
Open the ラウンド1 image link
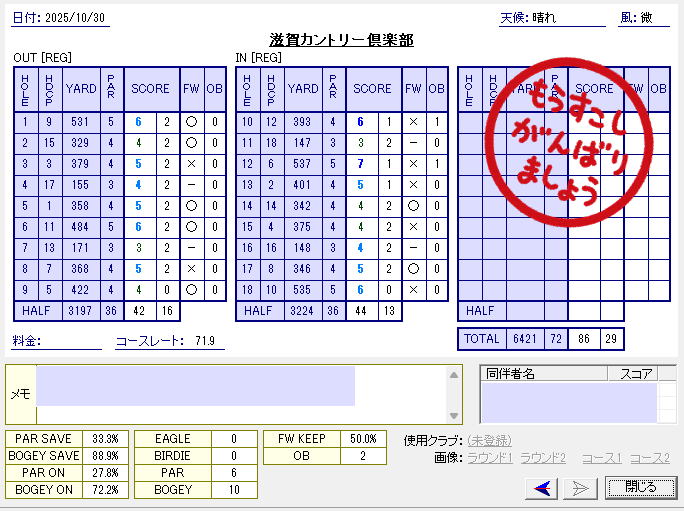pyautogui.click(x=489, y=458)
